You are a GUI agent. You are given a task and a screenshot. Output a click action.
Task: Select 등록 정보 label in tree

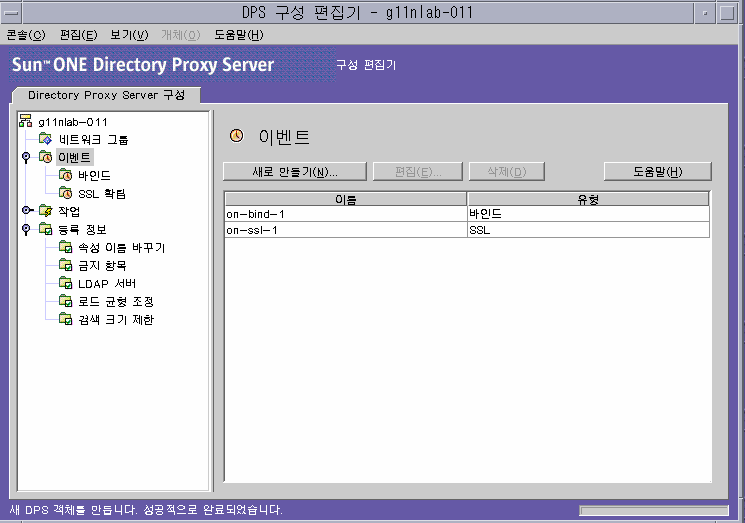(x=82, y=229)
